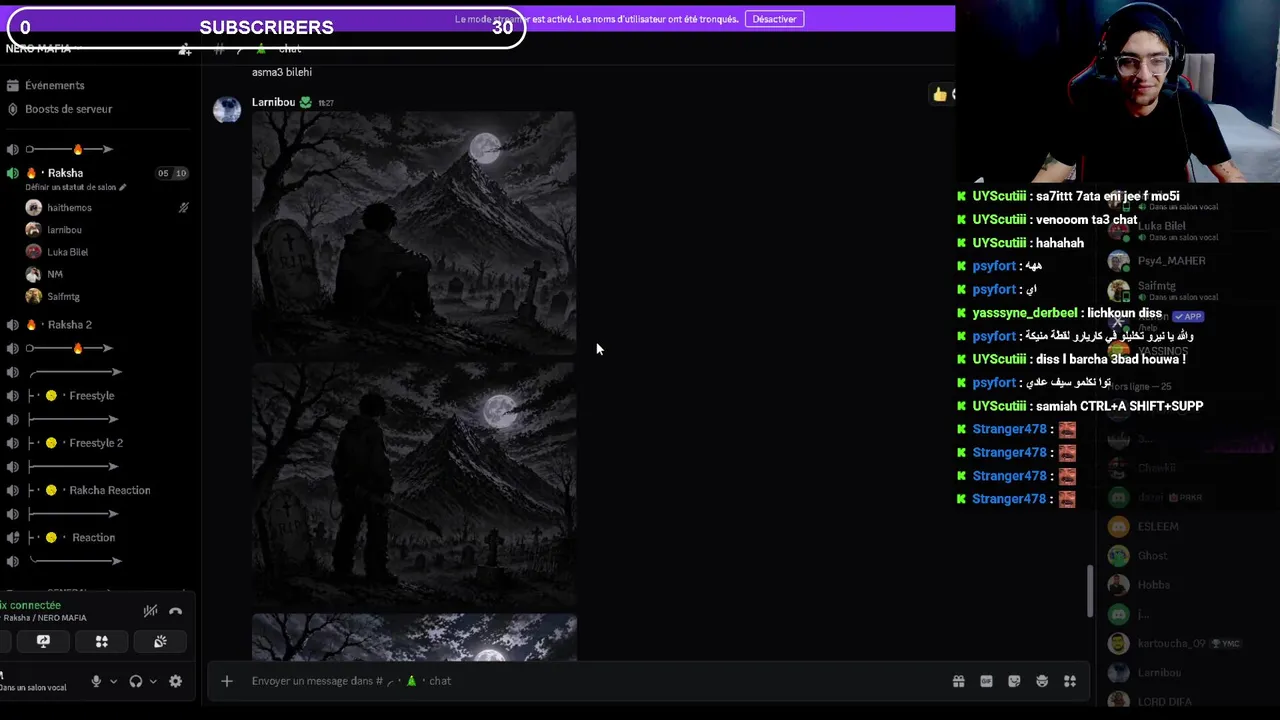This screenshot has width=1280, height=720.
Task: Click Luka Bilel avatar in voice channel
Action: pos(34,252)
